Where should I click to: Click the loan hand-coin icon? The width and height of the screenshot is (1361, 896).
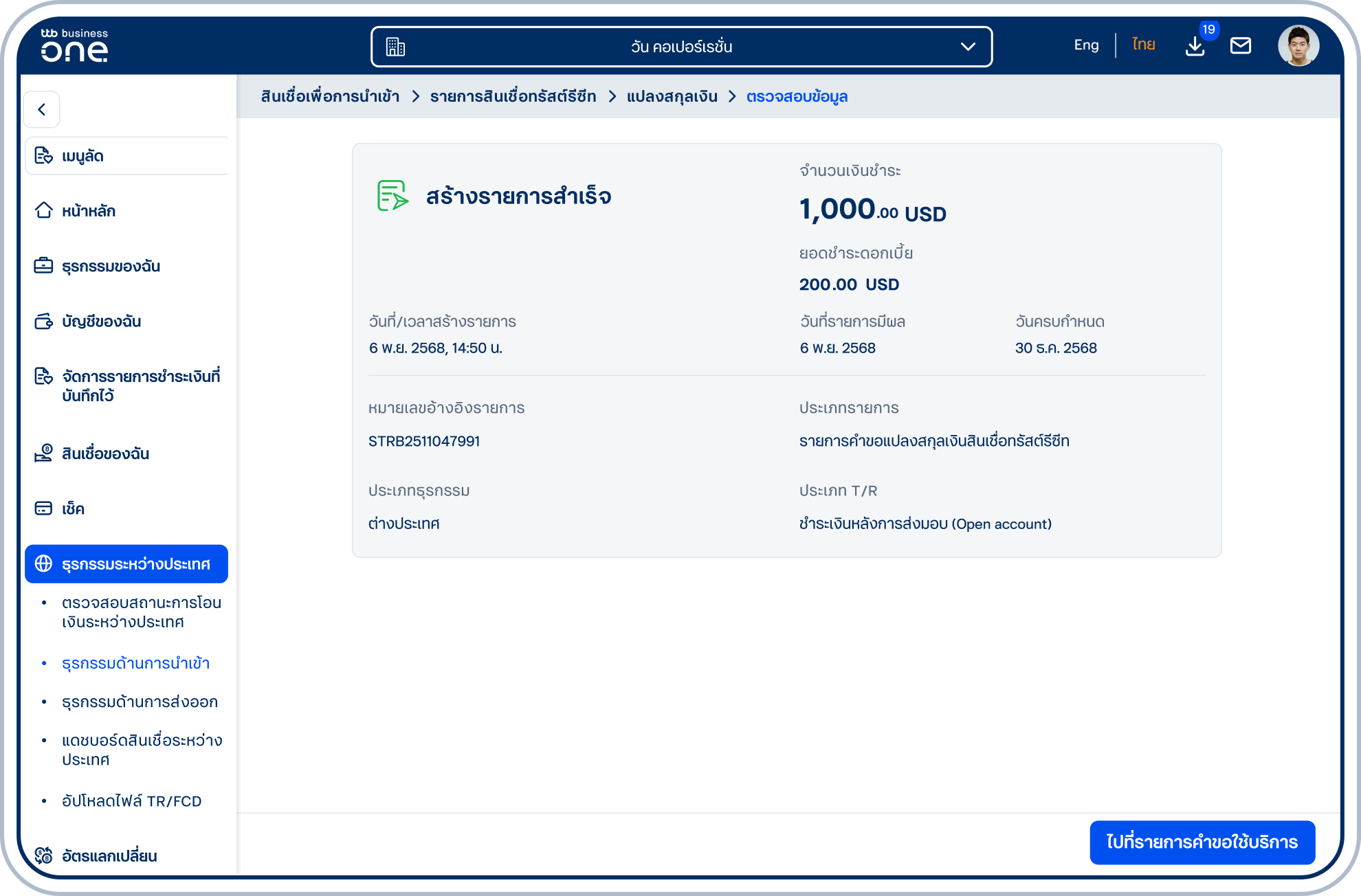tap(43, 453)
